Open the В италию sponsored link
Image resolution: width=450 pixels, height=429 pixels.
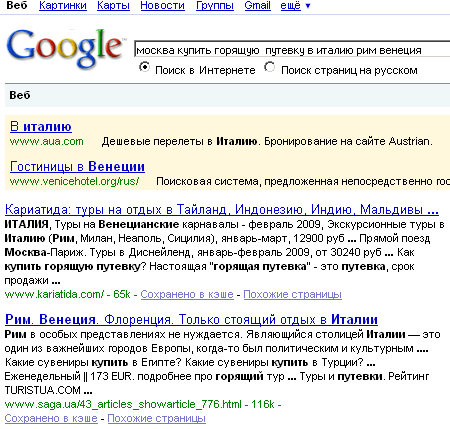tap(41, 127)
